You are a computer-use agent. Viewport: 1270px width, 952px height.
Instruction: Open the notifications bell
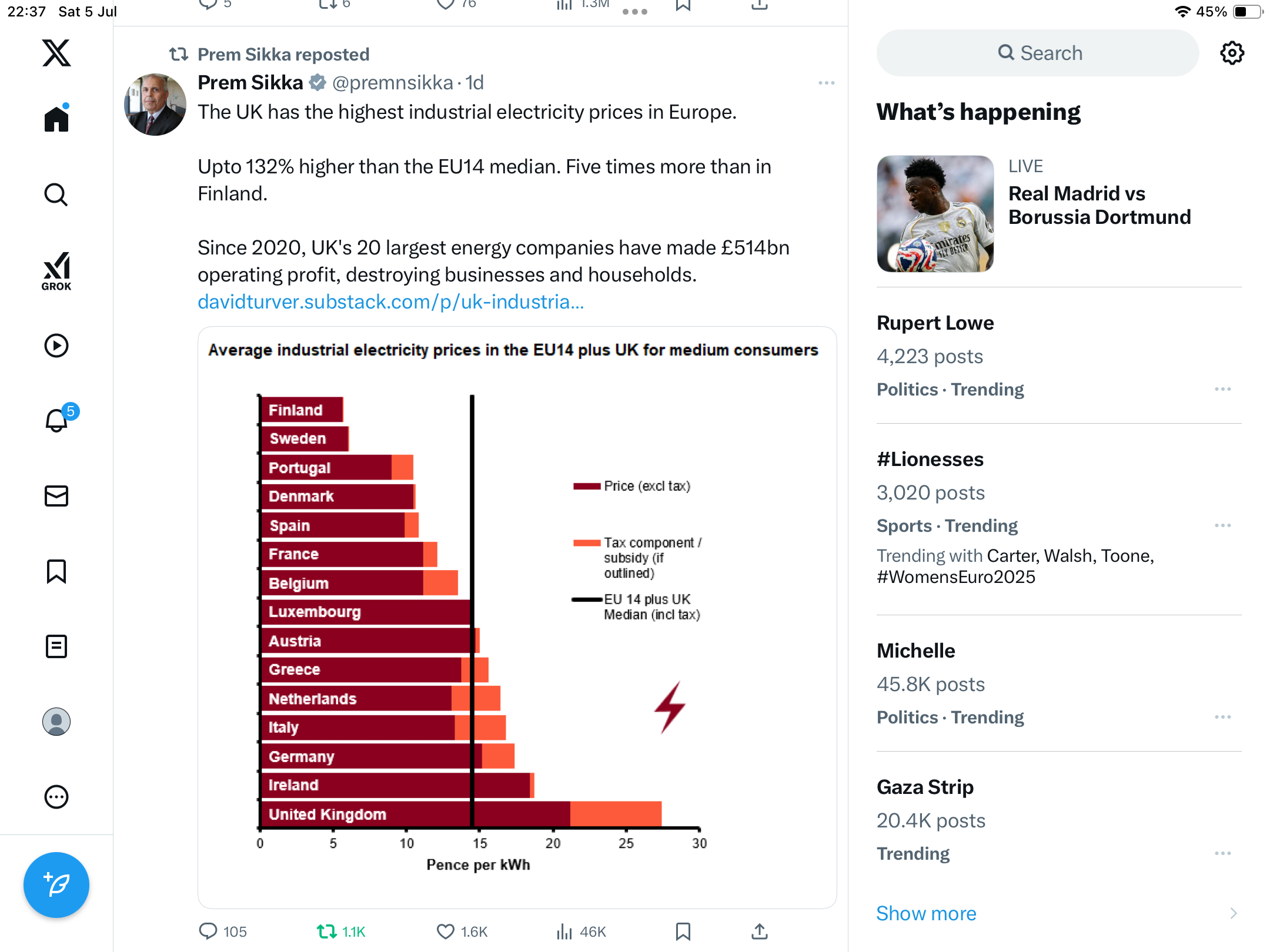[x=58, y=420]
